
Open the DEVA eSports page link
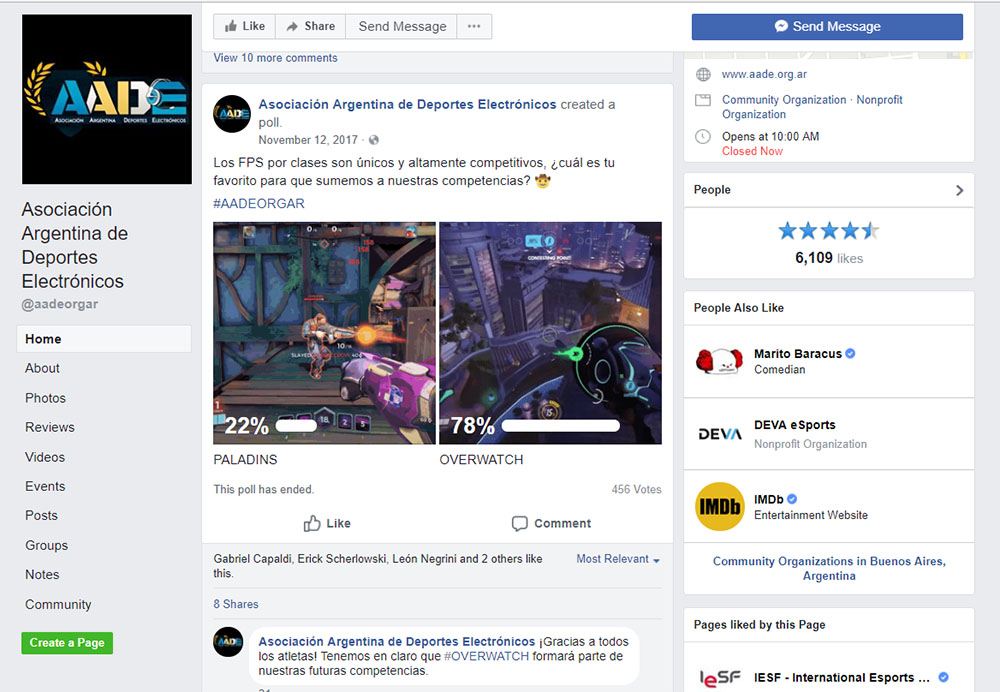(x=795, y=425)
